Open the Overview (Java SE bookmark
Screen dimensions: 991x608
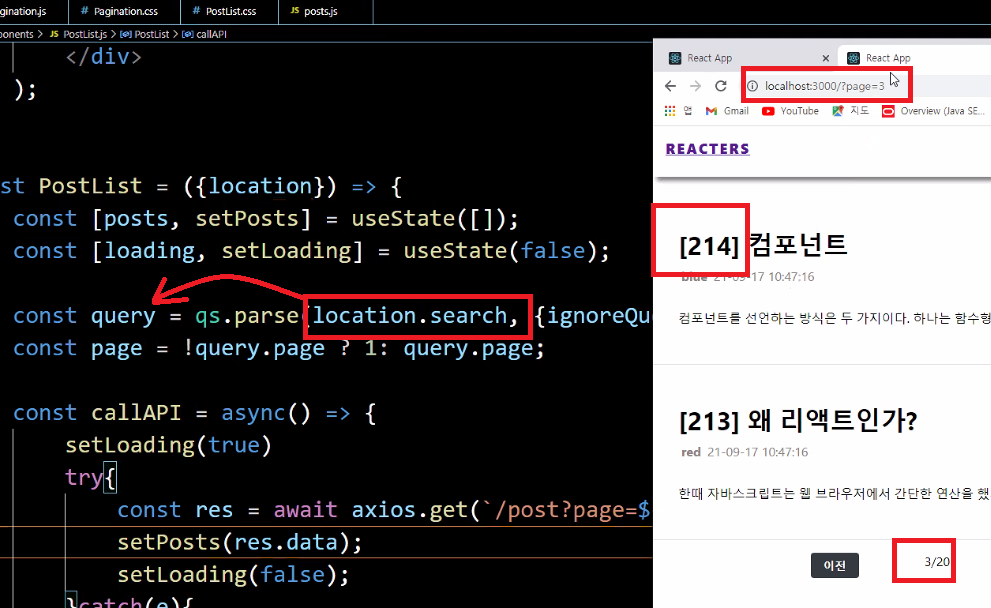(933, 111)
